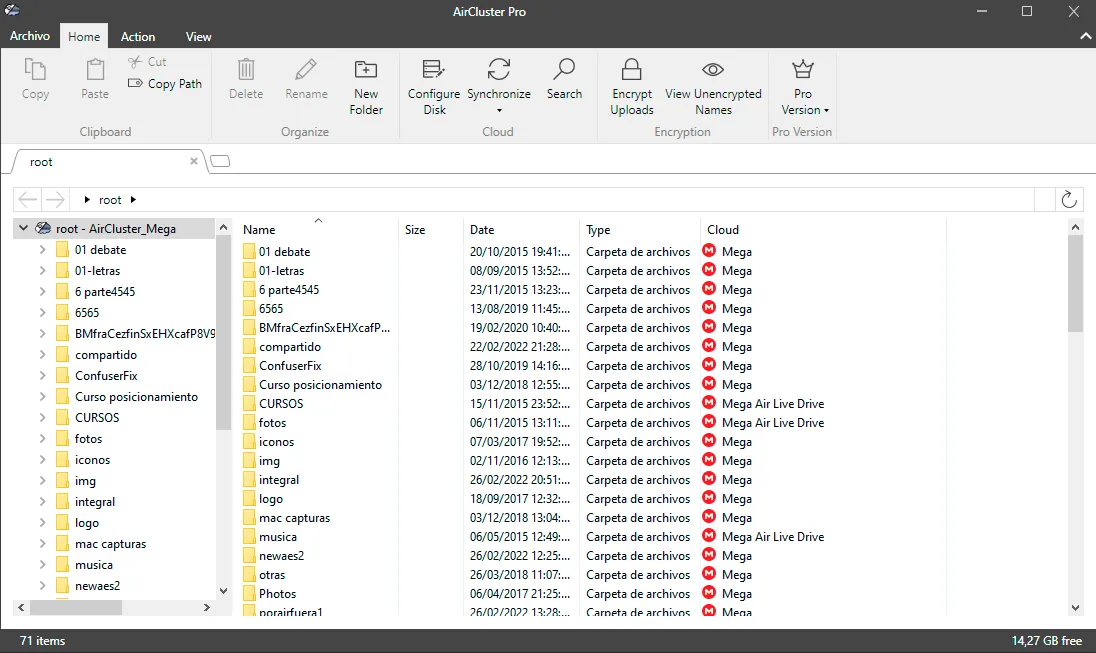Image resolution: width=1096 pixels, height=653 pixels.
Task: Sort files by the Date column header
Action: pyautogui.click(x=482, y=229)
